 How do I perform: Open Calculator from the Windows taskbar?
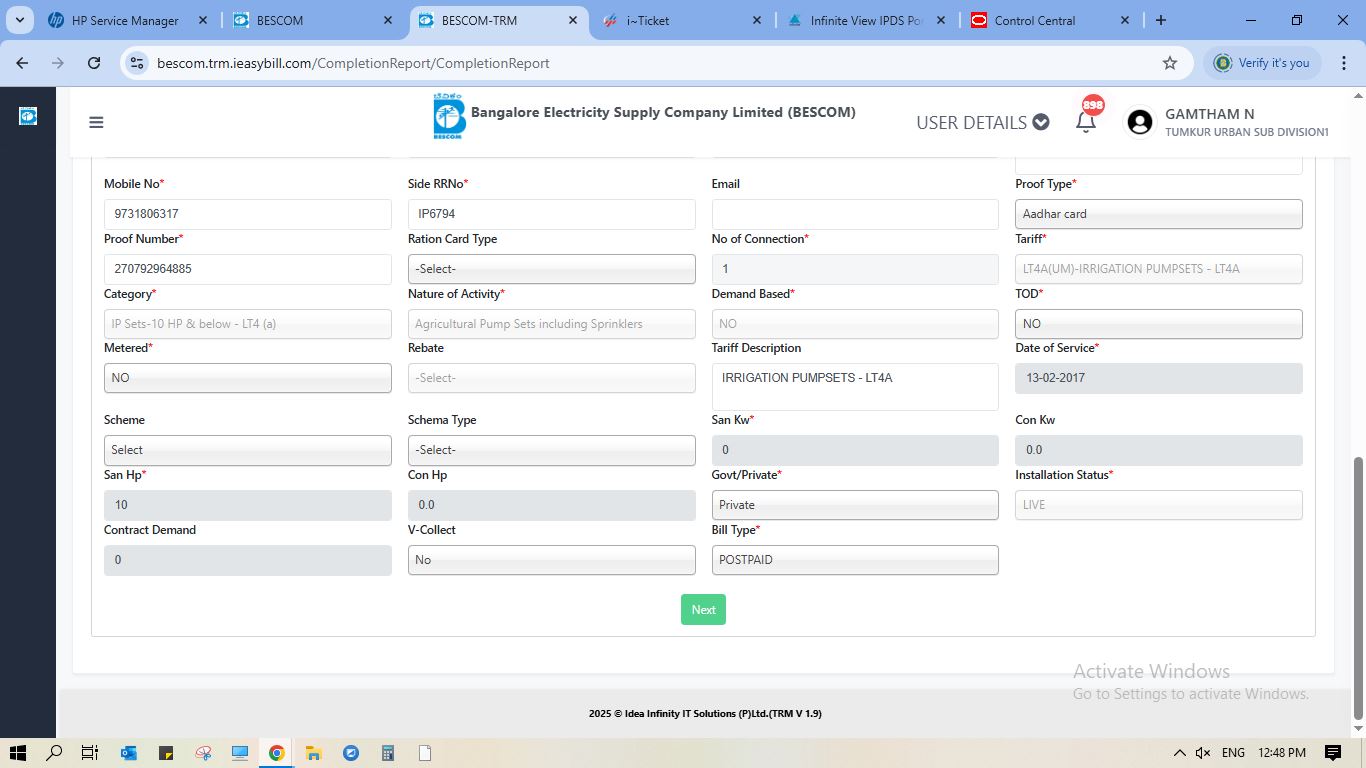387,753
